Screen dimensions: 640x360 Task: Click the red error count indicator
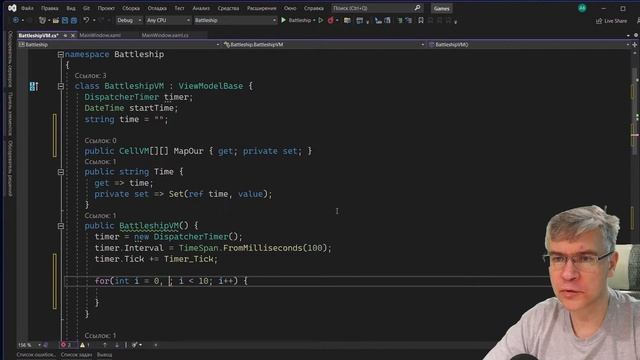click(66, 345)
